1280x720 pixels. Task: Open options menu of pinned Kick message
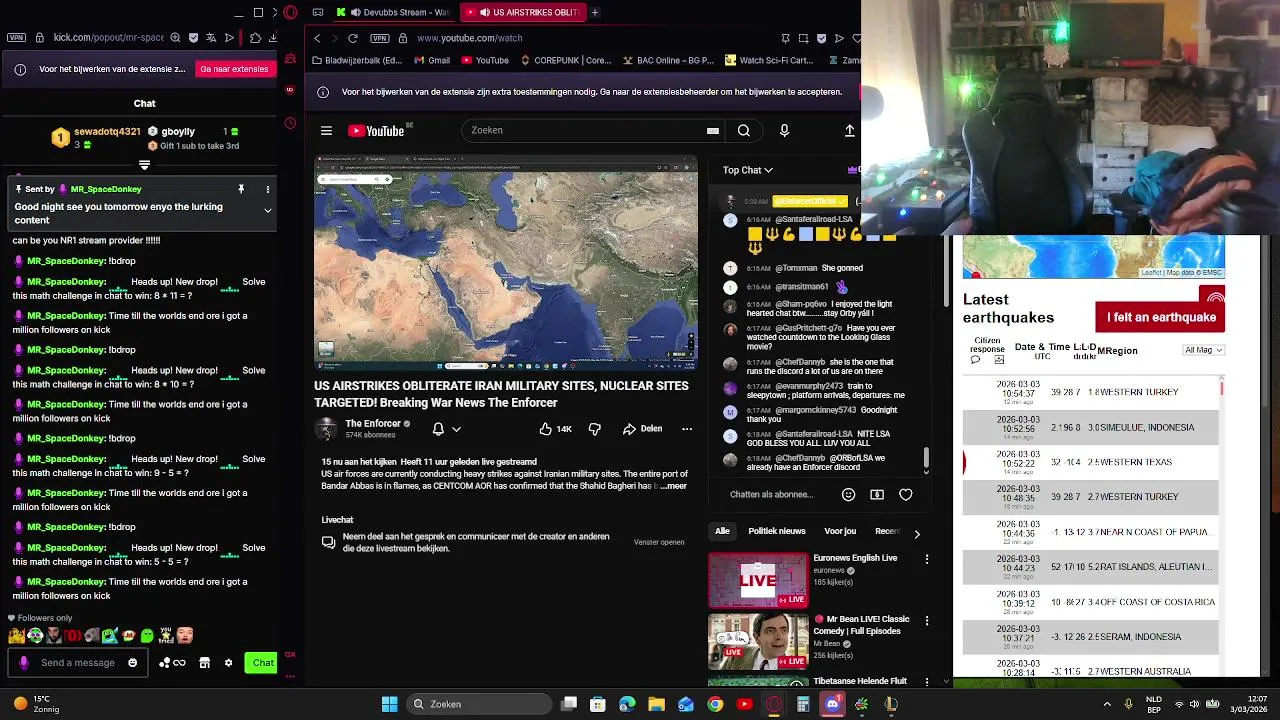[x=267, y=189]
